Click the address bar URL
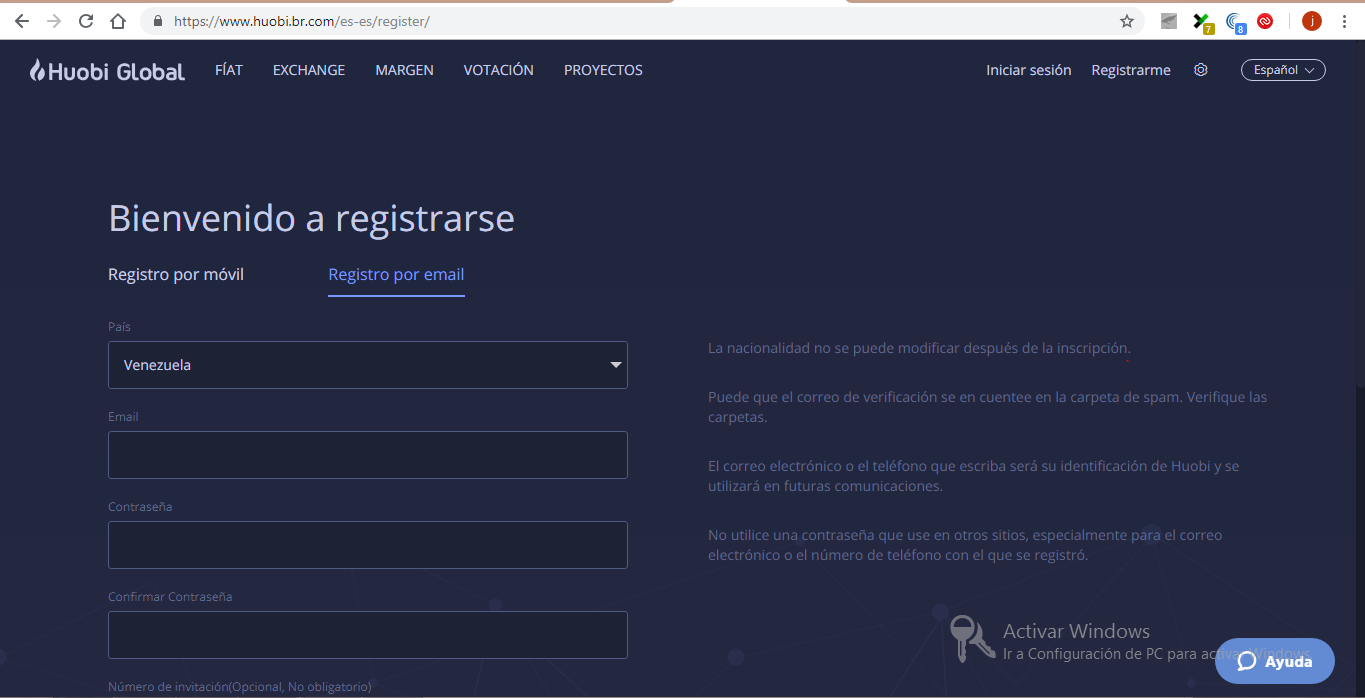This screenshot has height=698, width=1365. [302, 21]
